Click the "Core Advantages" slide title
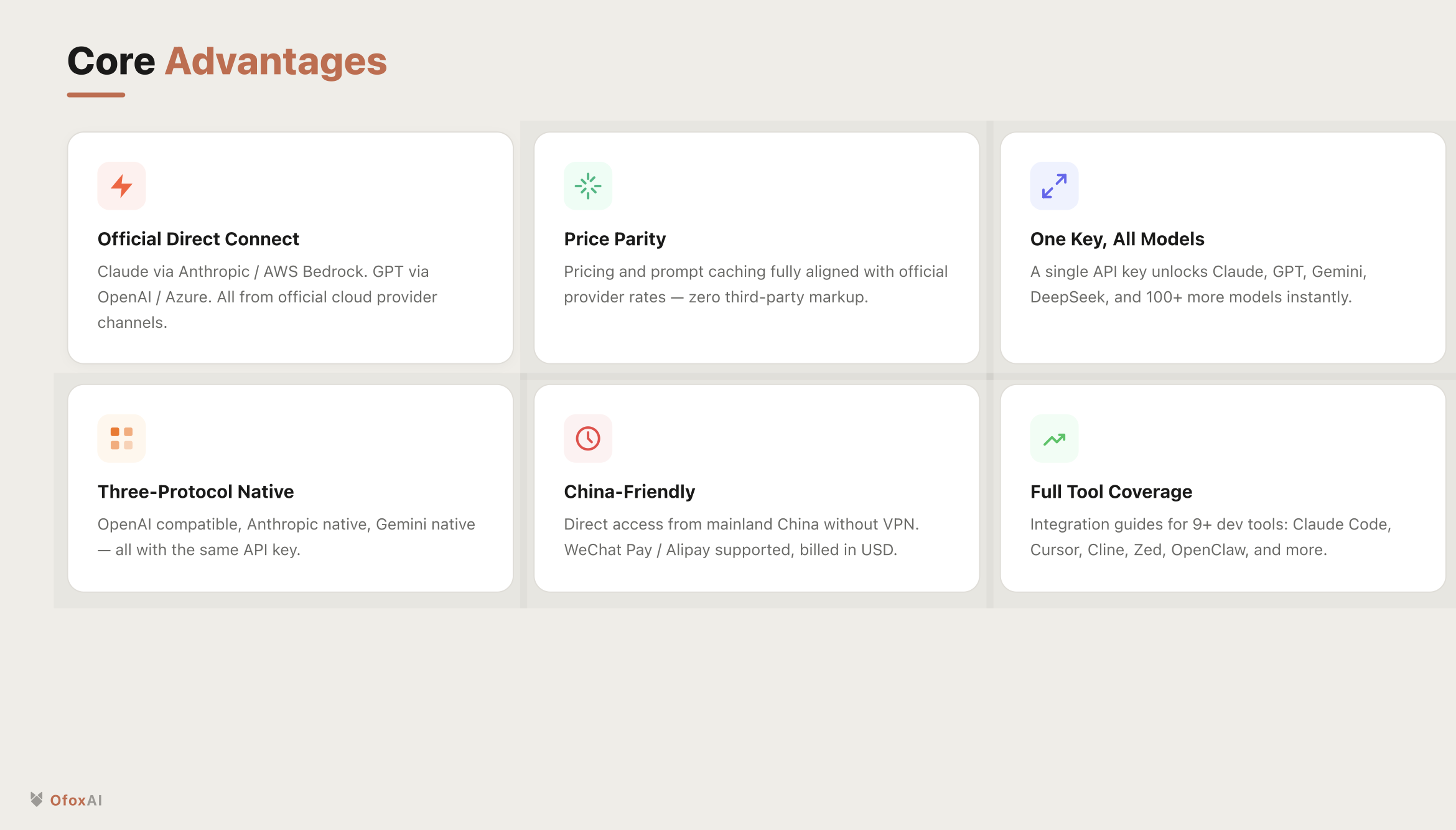 [x=227, y=61]
